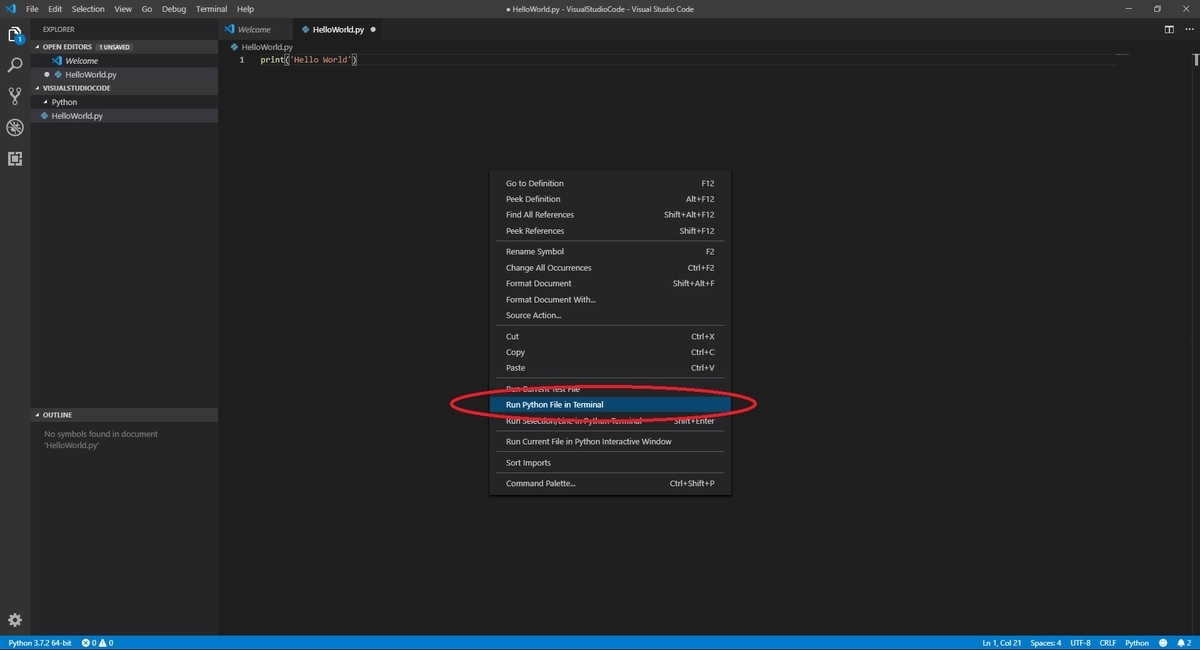Choose Run Current File in Python Interactive Window

pyautogui.click(x=610, y=442)
